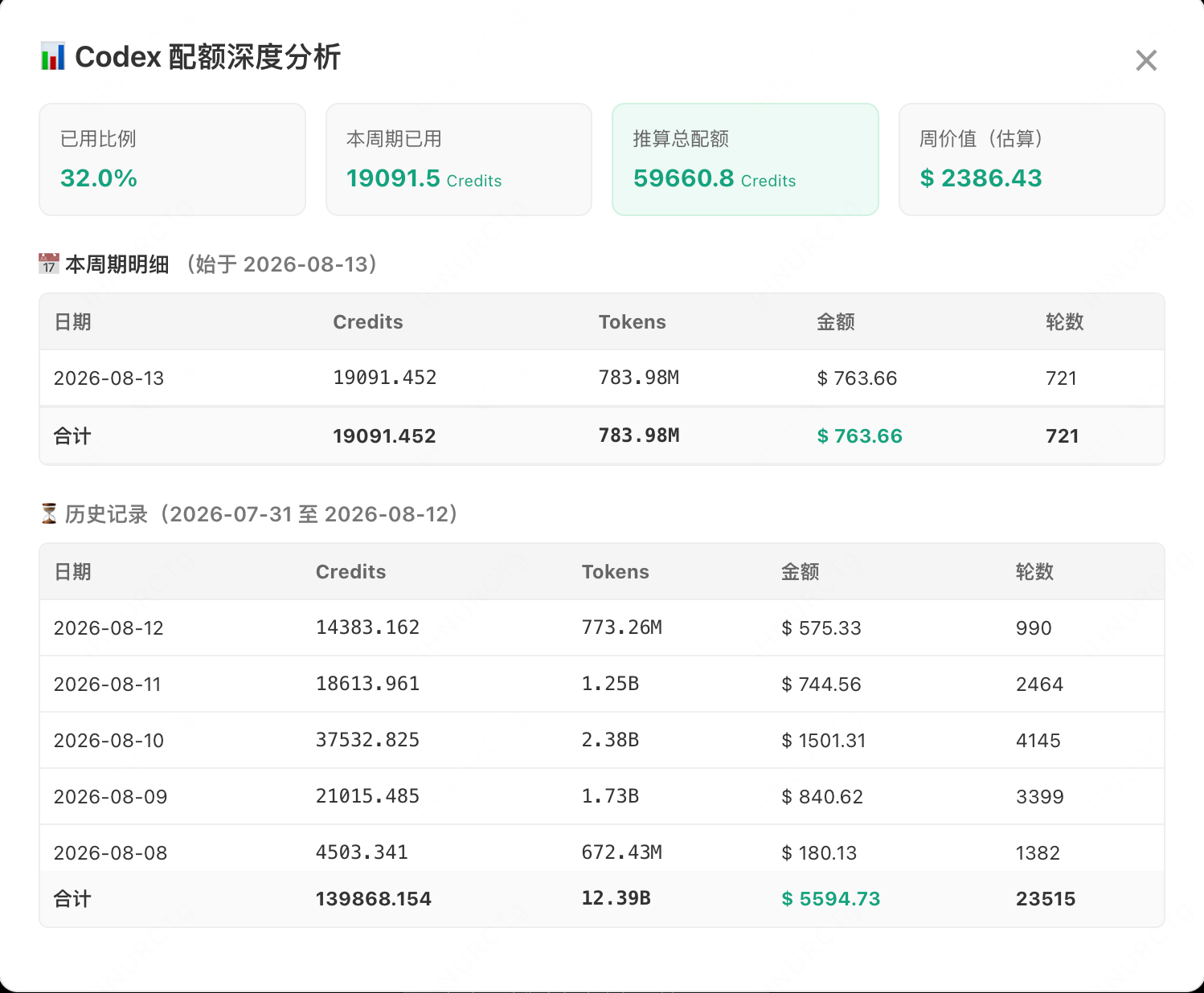Select the $ 180.13 amount cell
1204x993 pixels.
819,853
